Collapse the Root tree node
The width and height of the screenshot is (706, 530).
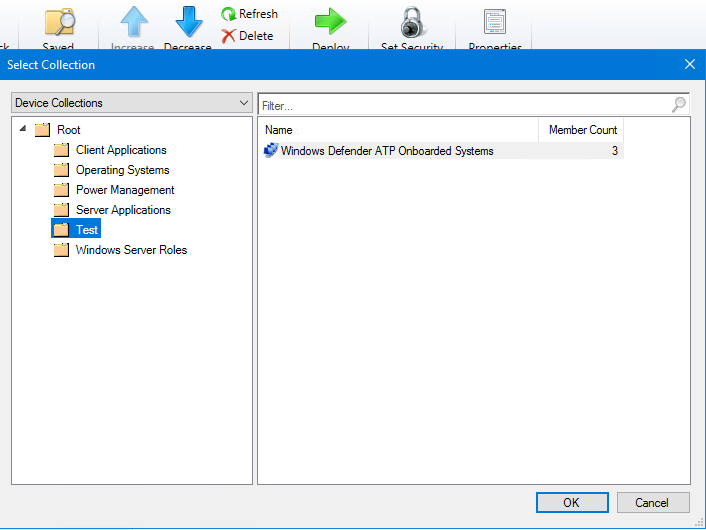[x=23, y=129]
